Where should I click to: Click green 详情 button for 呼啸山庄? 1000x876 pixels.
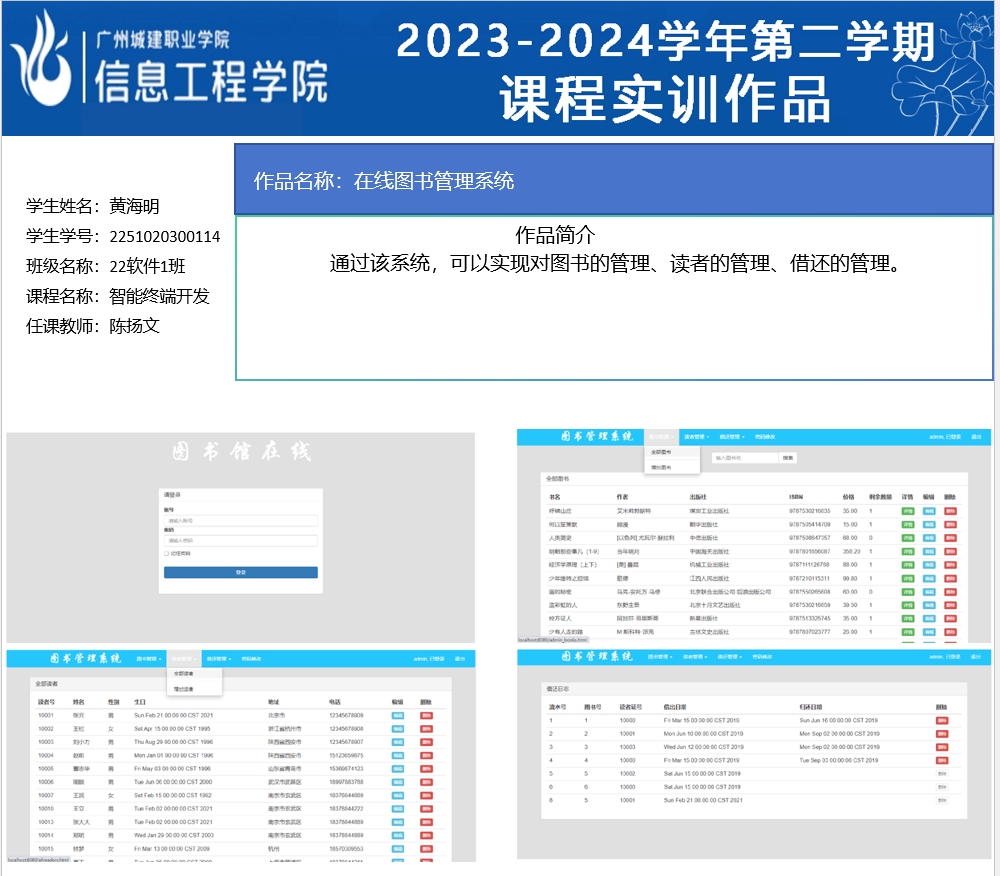coord(908,511)
